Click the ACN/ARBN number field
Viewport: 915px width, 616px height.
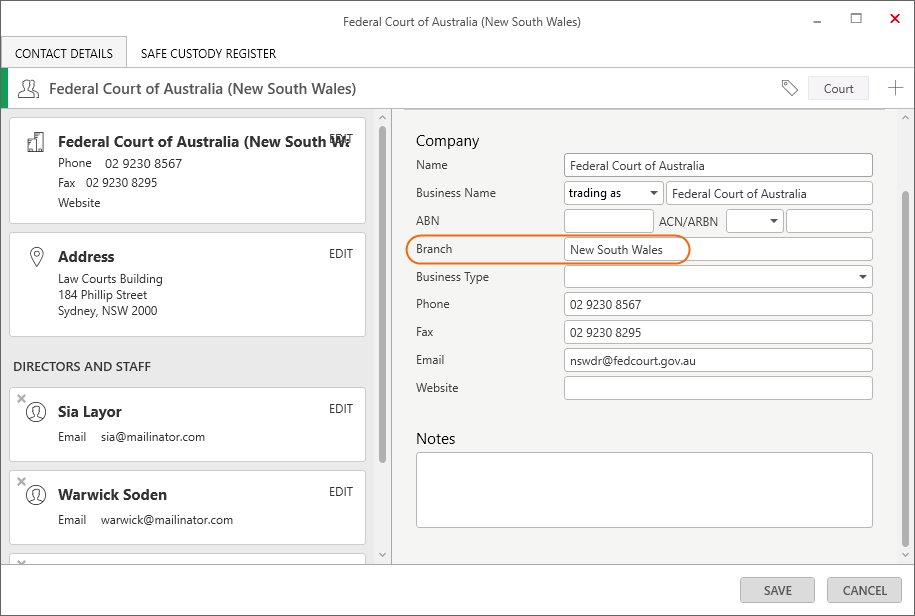829,221
